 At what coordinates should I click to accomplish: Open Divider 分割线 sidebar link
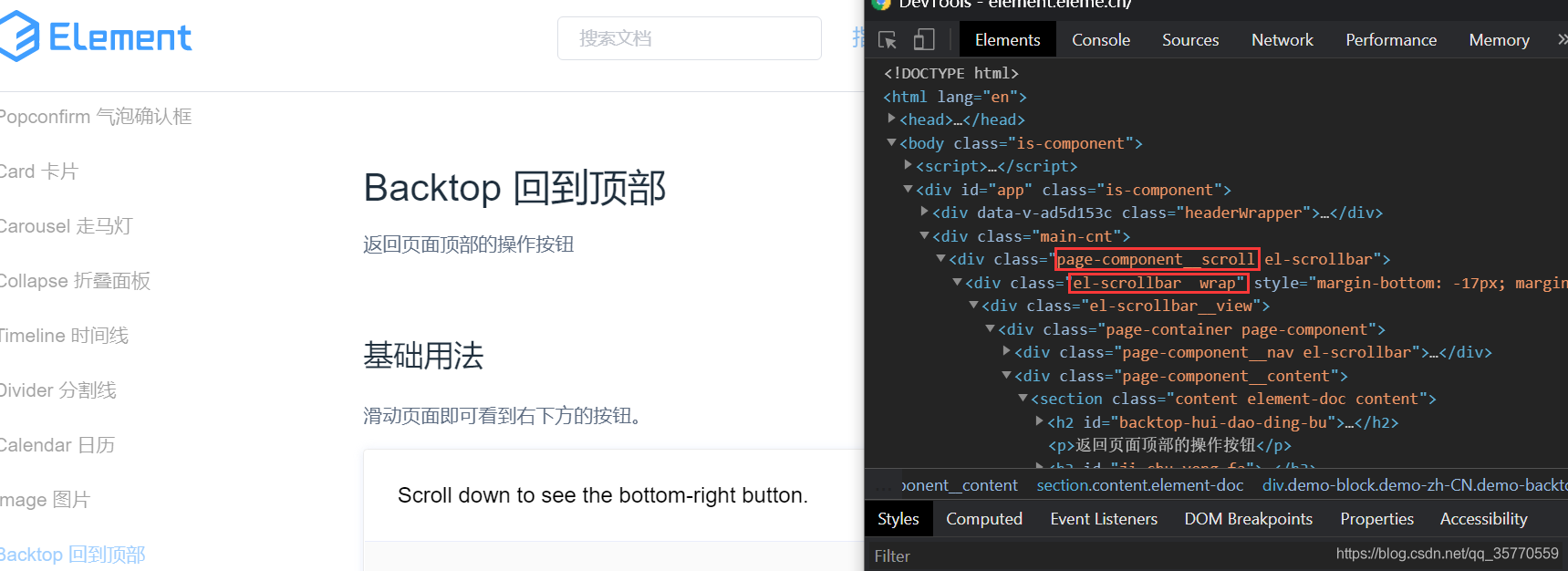[58, 390]
